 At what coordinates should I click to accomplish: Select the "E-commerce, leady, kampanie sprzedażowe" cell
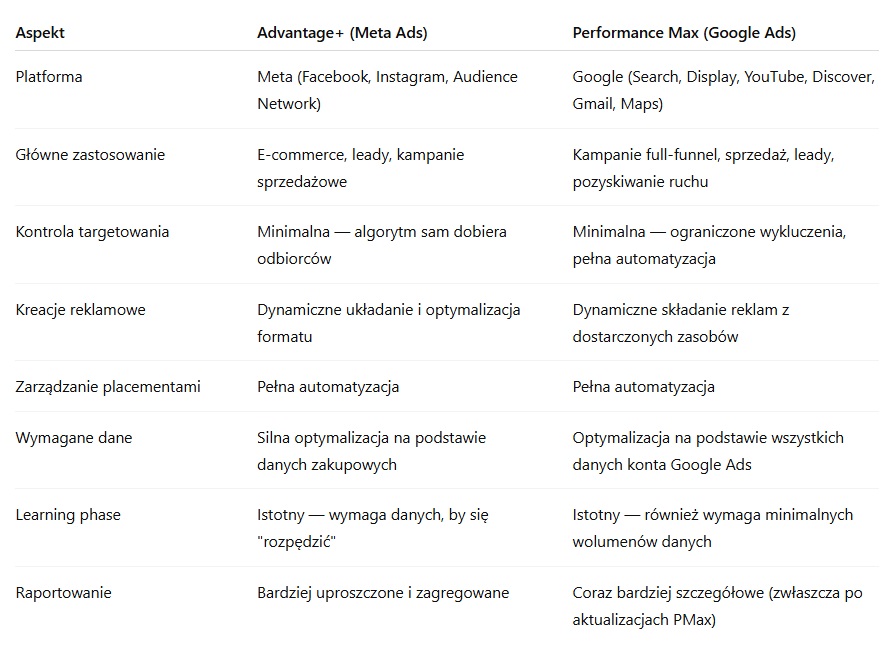pos(360,168)
